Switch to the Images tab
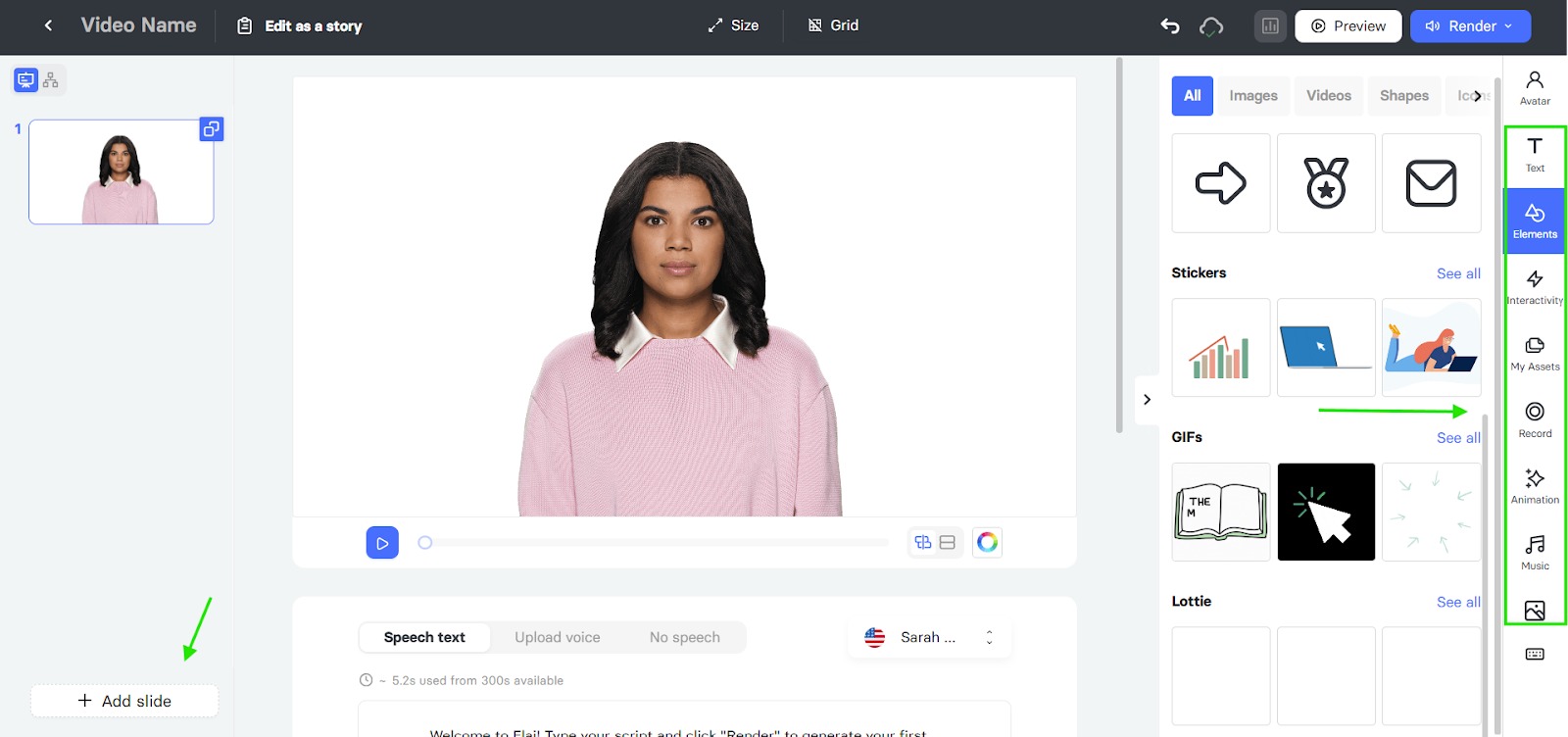The width and height of the screenshot is (1568, 737). tap(1253, 96)
